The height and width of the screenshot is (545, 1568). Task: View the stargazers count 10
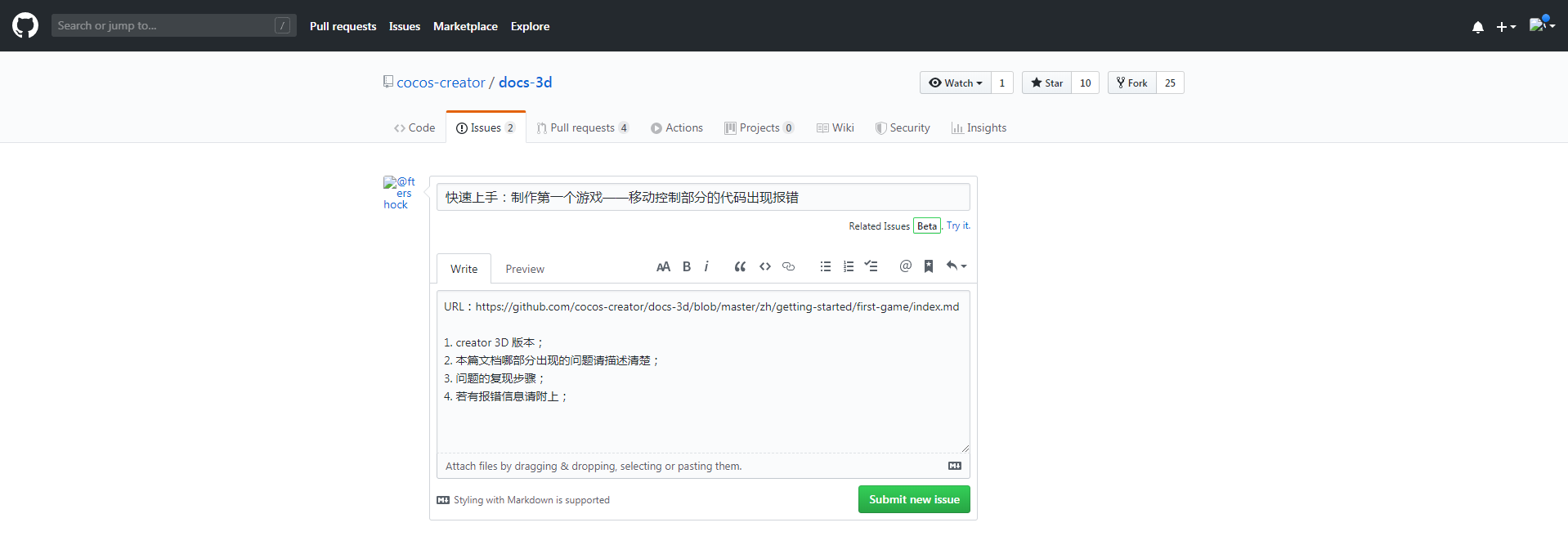click(x=1085, y=83)
